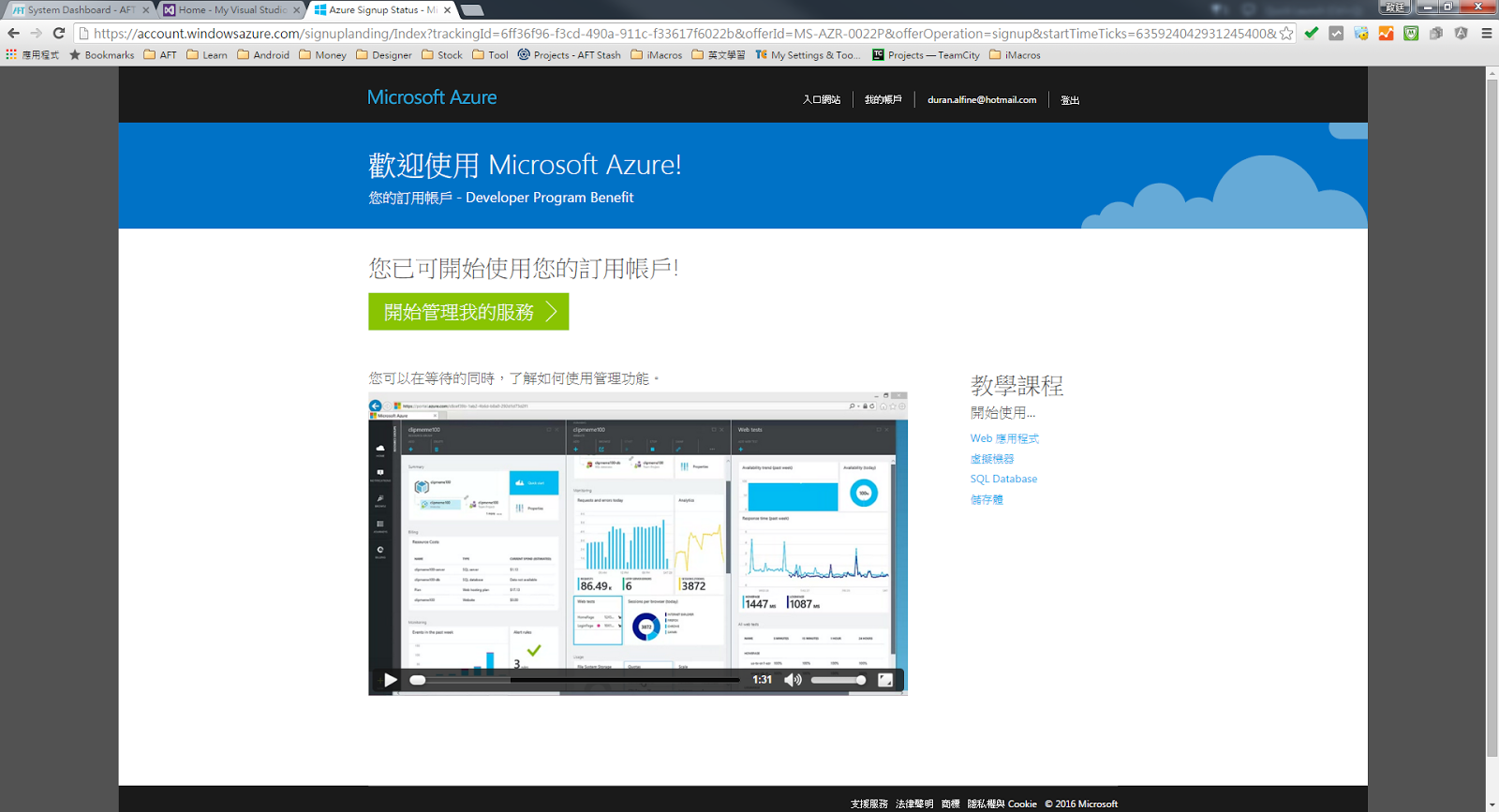Screen dimensions: 1499x812
Task: Open My Settings & Too... TeamCity bookmark
Action: pos(808,54)
